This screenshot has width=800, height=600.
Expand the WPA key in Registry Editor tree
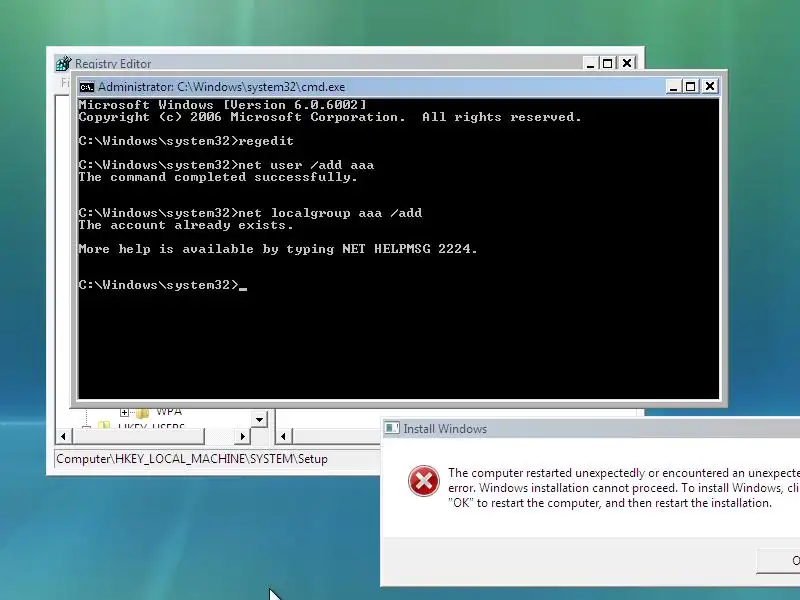click(124, 412)
